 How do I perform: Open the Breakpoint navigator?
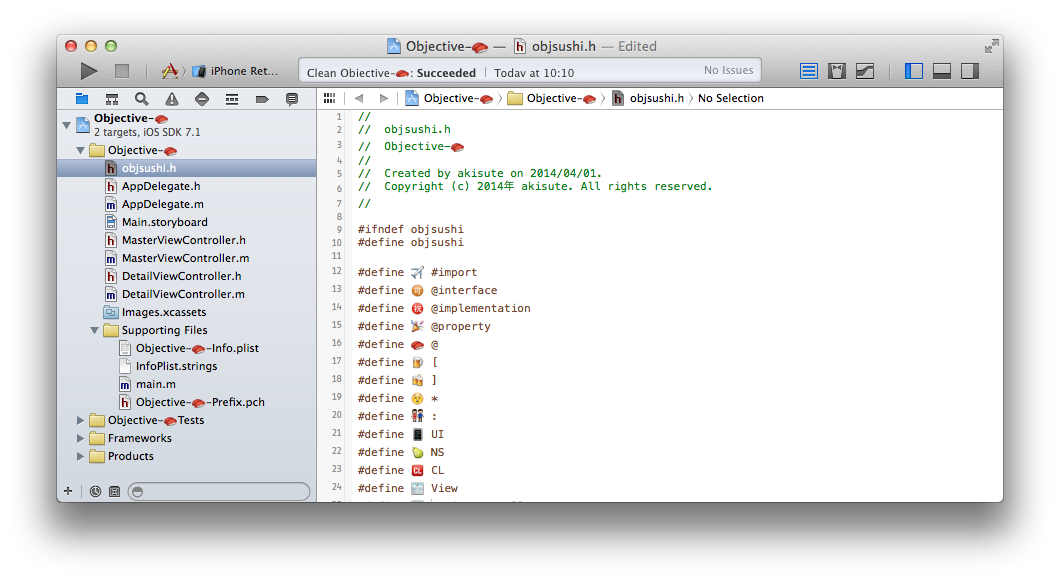pyautogui.click(x=262, y=99)
